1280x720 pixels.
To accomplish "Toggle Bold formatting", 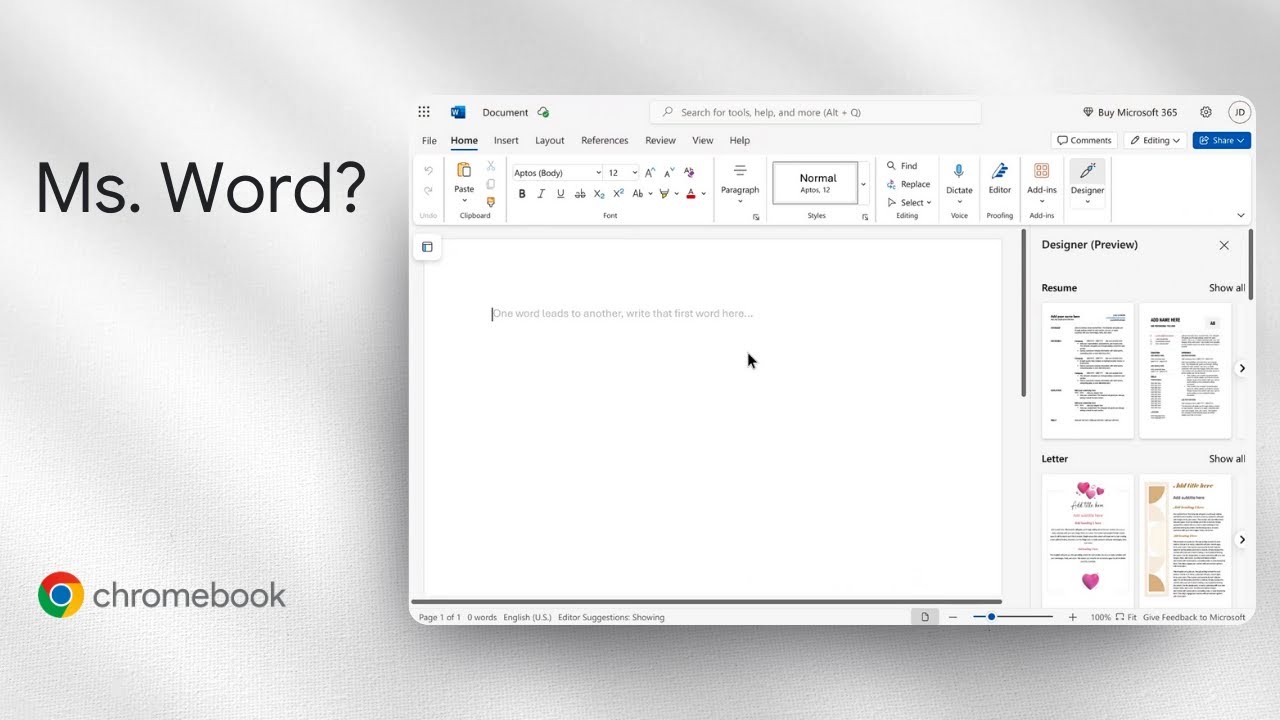I will [521, 194].
